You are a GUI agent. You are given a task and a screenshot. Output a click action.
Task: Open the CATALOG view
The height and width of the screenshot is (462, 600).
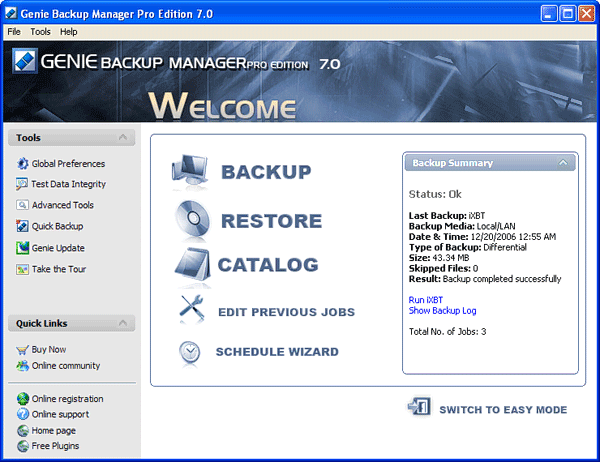point(268,264)
